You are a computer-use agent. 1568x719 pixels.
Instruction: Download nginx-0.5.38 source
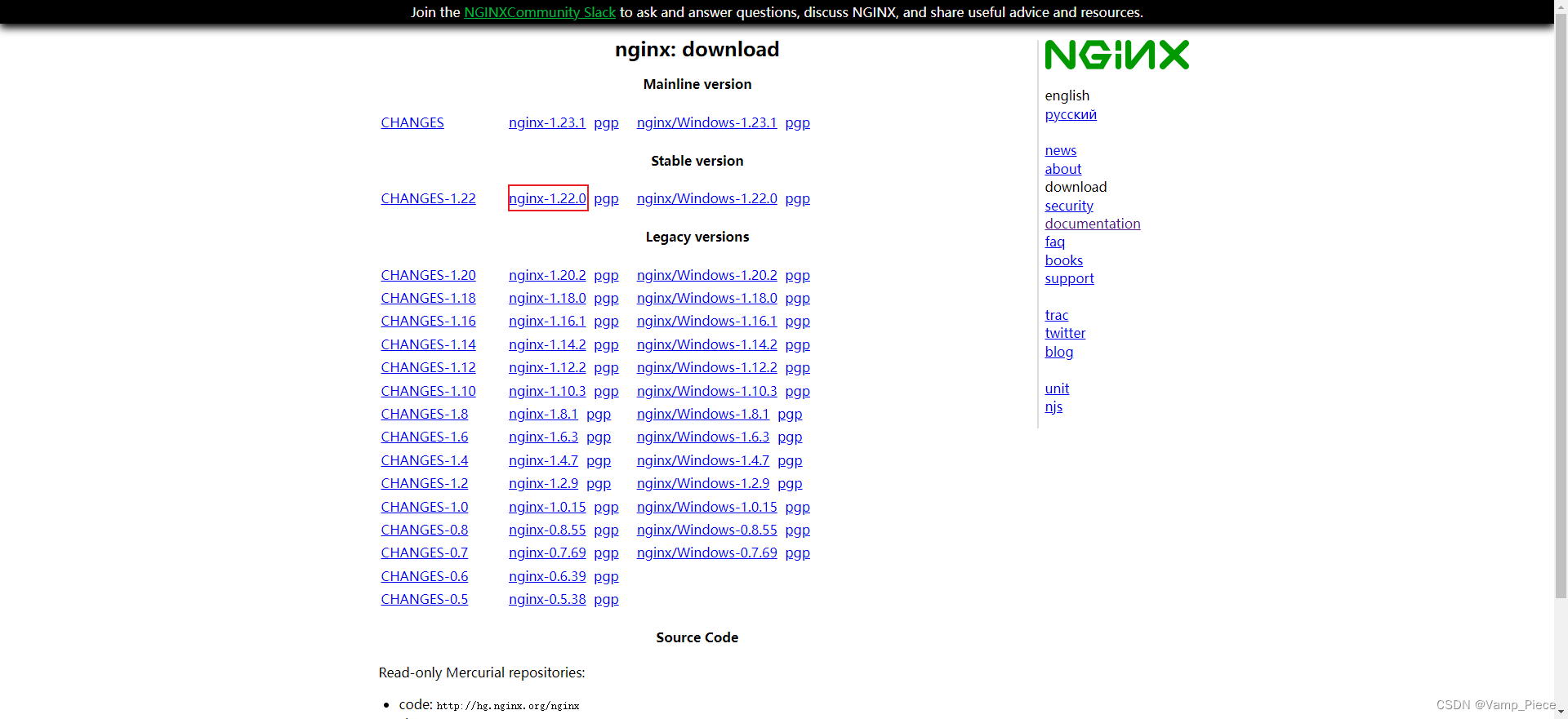coord(547,599)
